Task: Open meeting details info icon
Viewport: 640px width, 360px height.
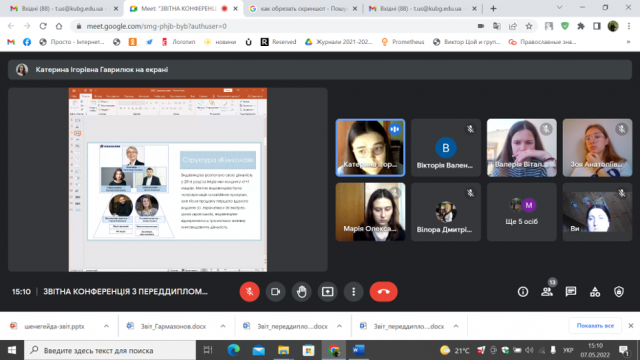Action: (523, 291)
